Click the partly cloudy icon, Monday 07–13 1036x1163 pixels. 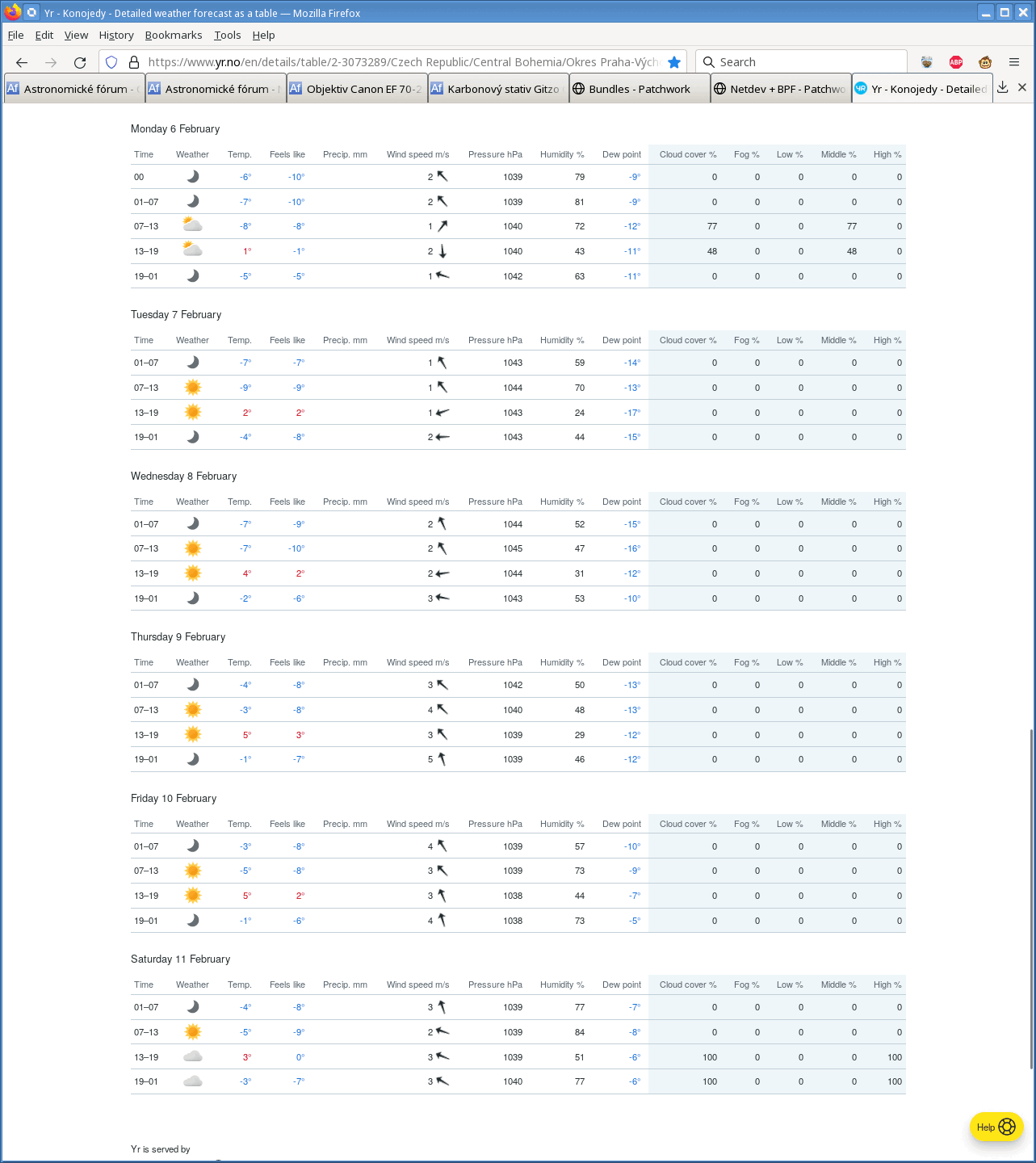click(192, 225)
